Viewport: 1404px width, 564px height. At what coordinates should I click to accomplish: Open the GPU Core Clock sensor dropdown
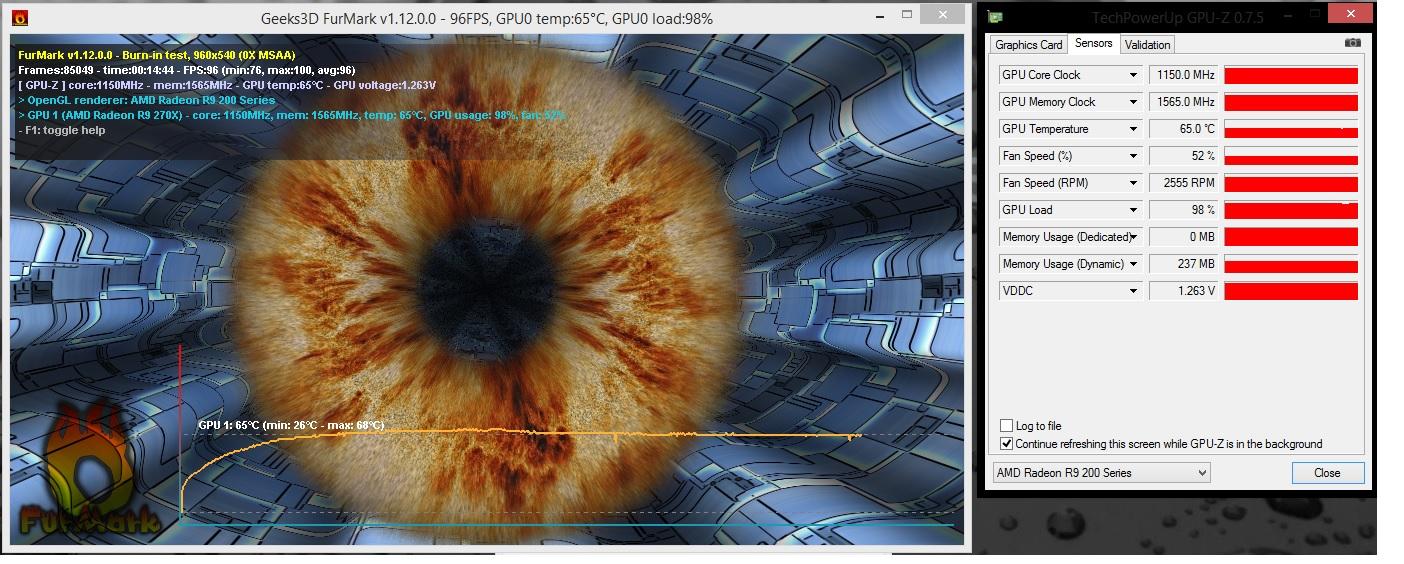(1133, 75)
